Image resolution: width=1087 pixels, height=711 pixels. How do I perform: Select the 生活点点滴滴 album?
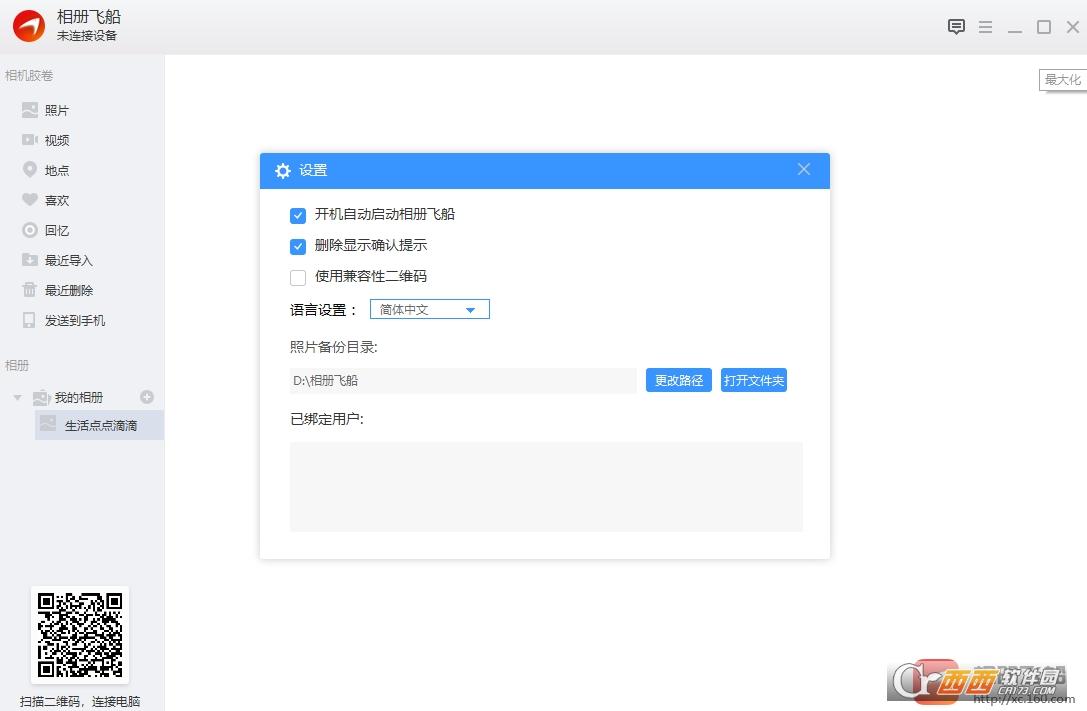tap(100, 426)
